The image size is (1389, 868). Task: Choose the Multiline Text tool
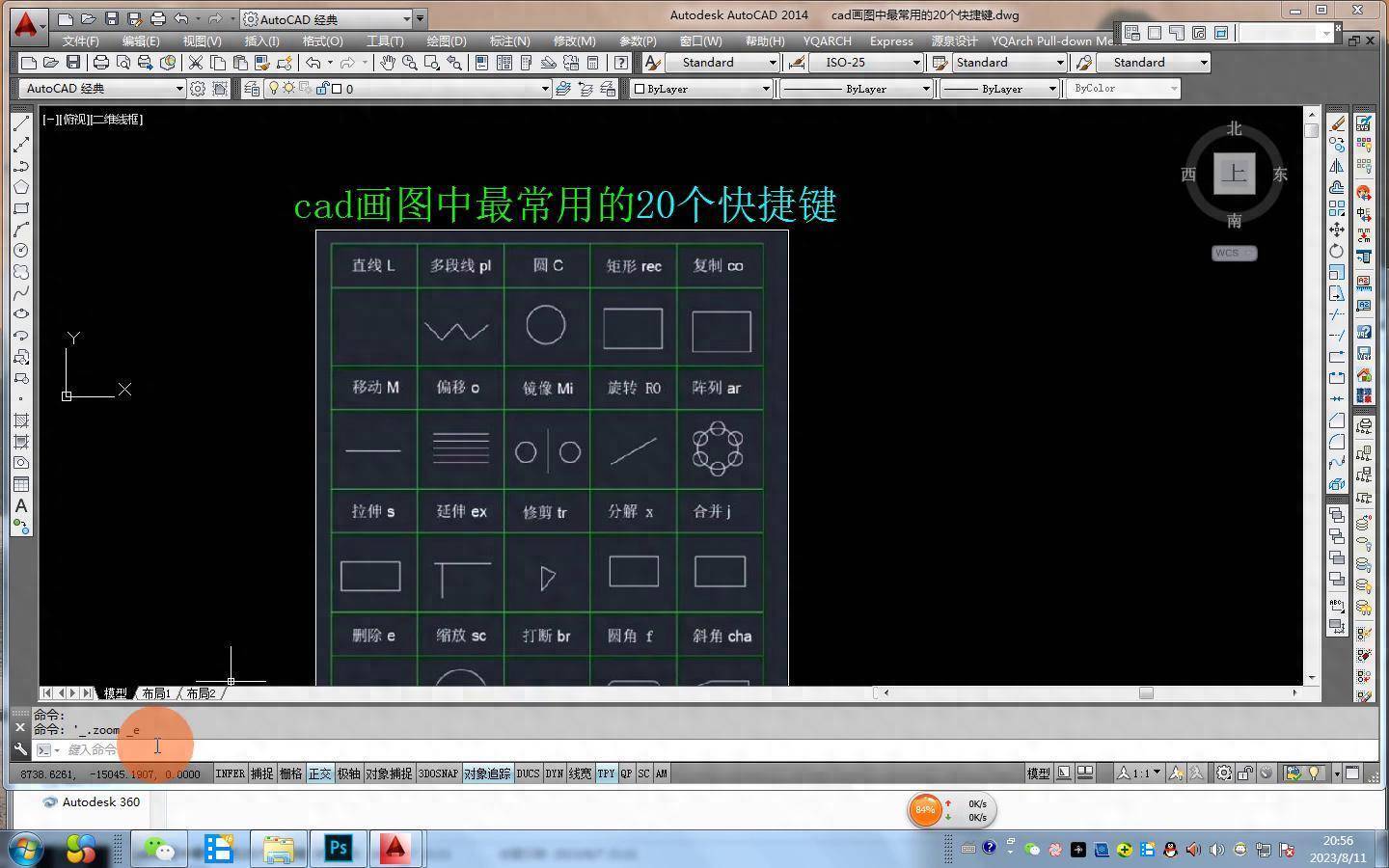click(x=21, y=506)
